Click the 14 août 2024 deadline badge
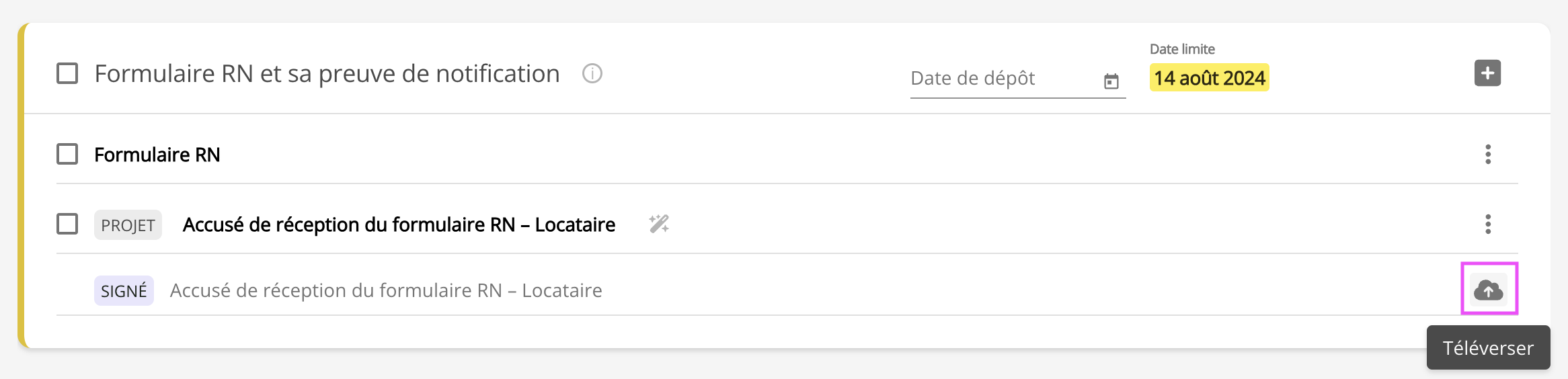 point(1209,78)
